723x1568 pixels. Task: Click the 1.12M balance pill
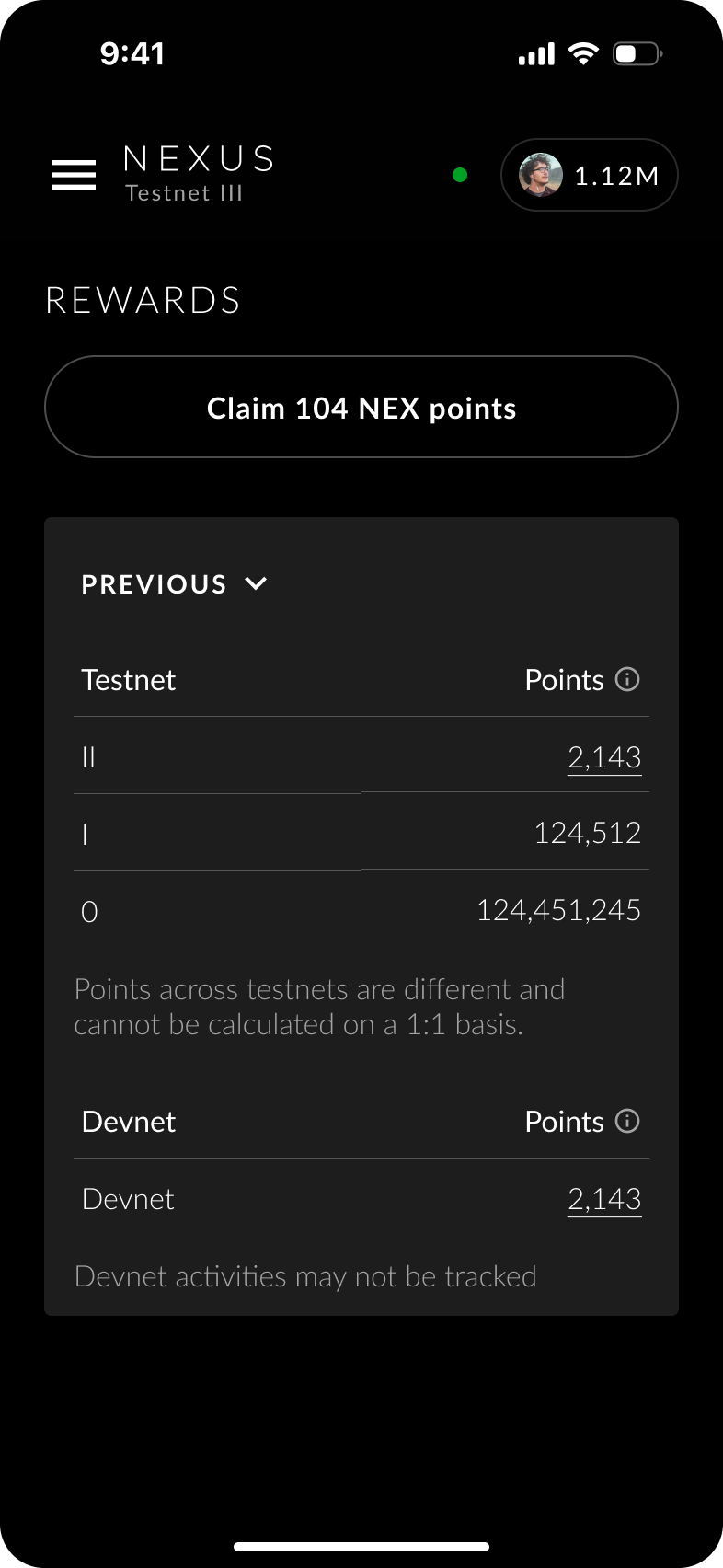(x=589, y=175)
